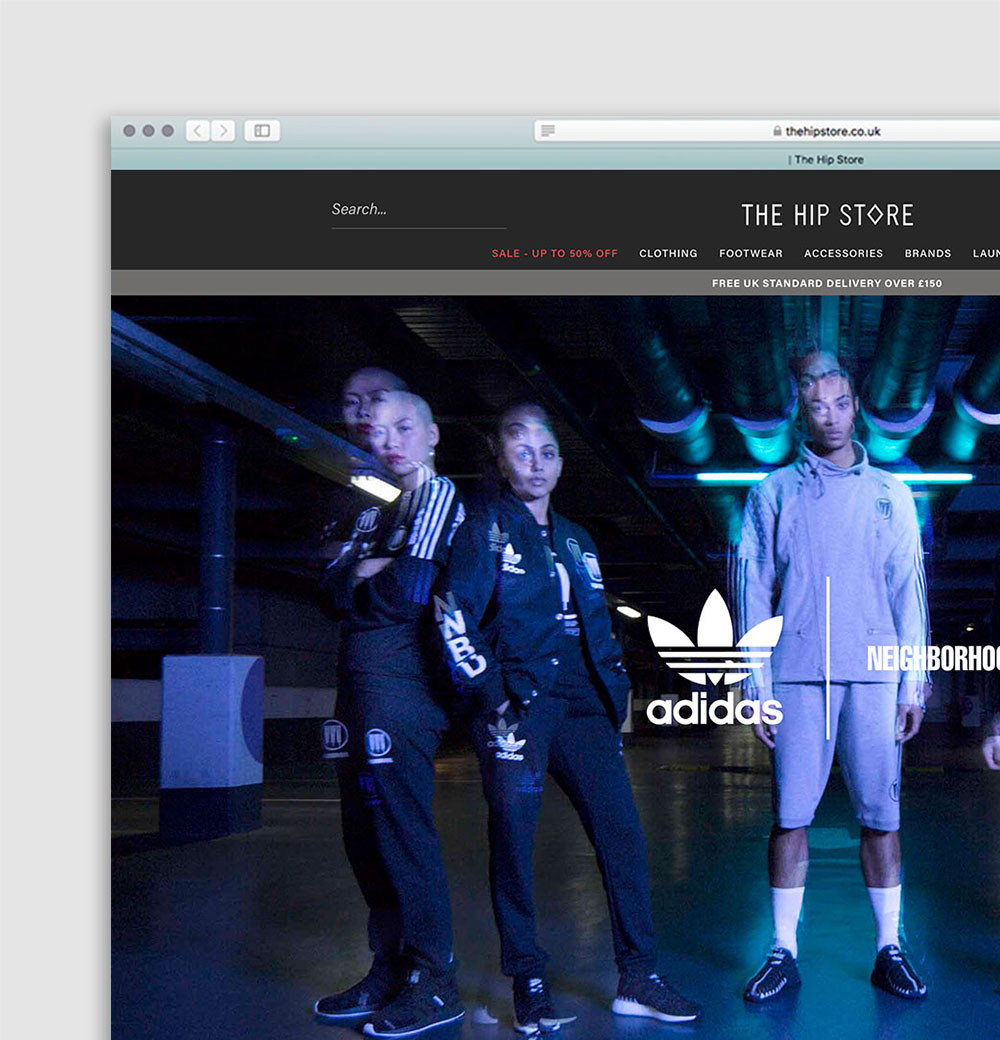Click The Hip Store logo
The width and height of the screenshot is (1000, 1040).
(827, 215)
